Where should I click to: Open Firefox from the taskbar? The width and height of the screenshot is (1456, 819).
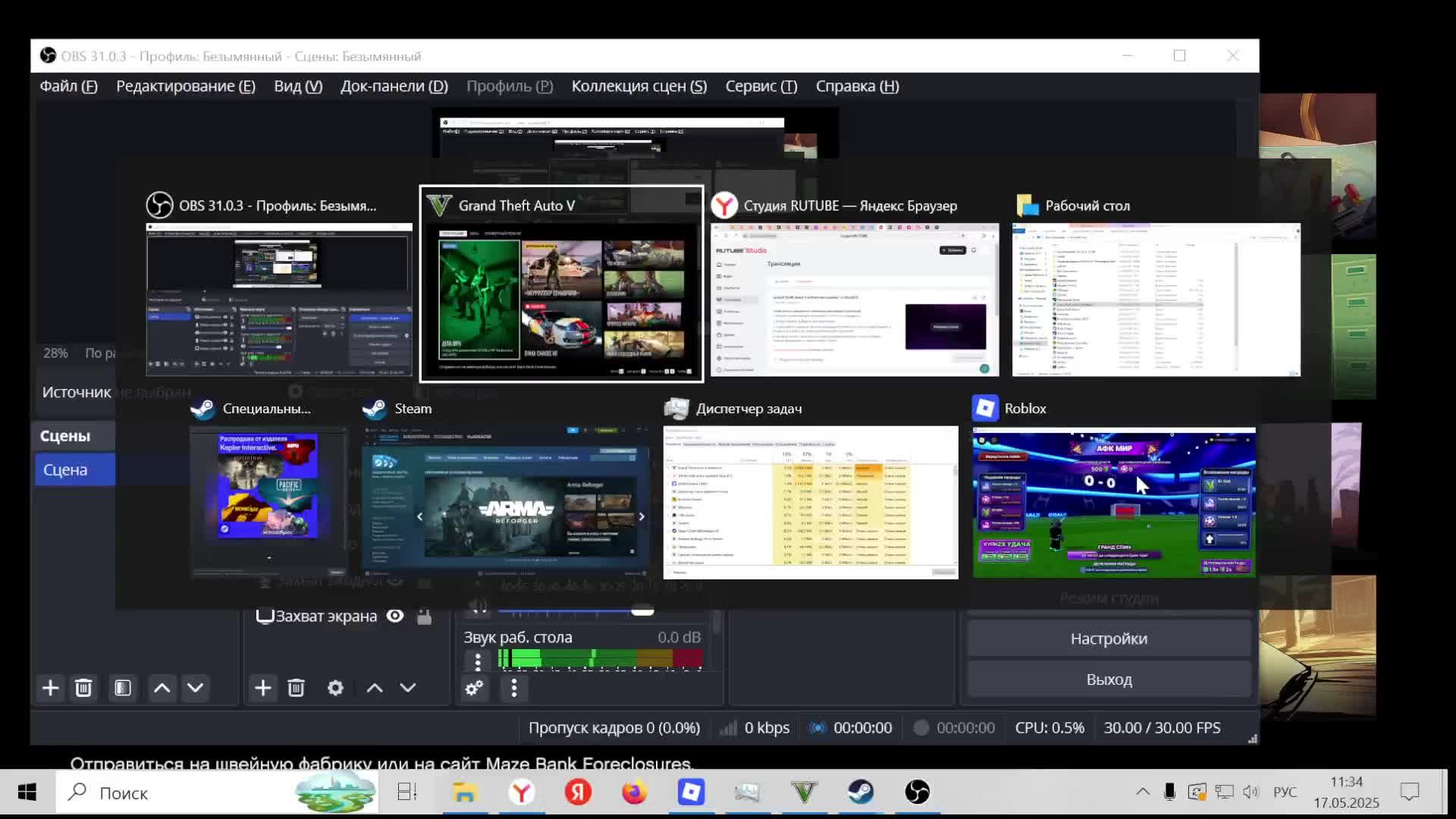pyautogui.click(x=635, y=792)
